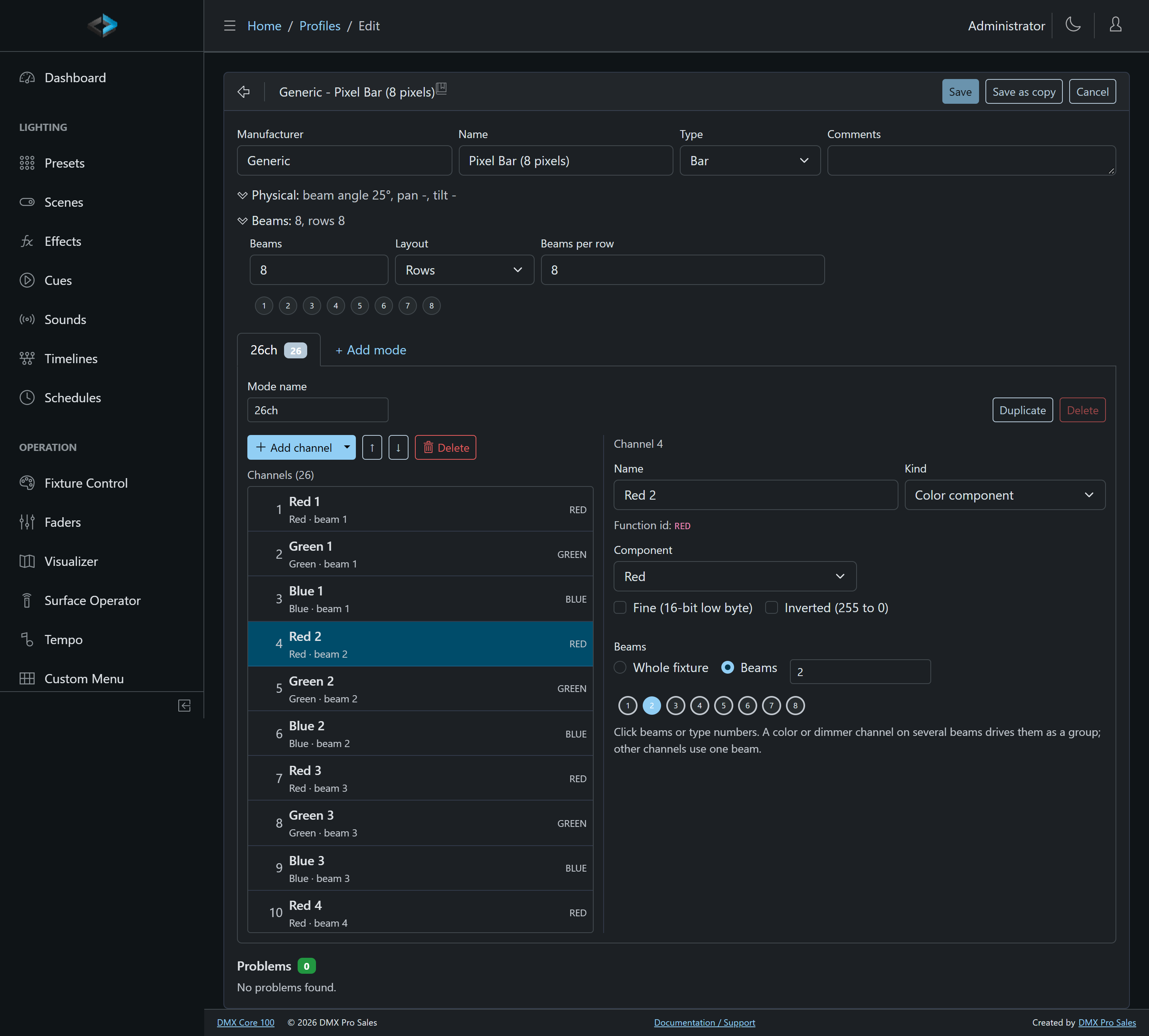Open the Kind dropdown showing Color component
The image size is (1149, 1036).
point(1005,495)
